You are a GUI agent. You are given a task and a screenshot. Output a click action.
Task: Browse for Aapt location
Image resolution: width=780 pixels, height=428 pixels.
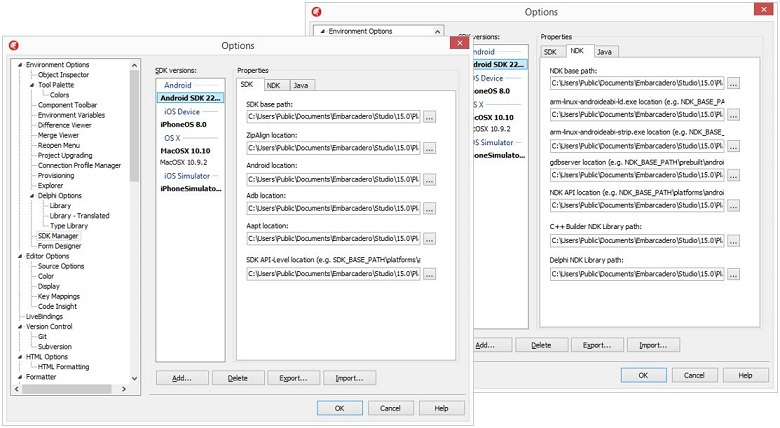click(x=430, y=239)
